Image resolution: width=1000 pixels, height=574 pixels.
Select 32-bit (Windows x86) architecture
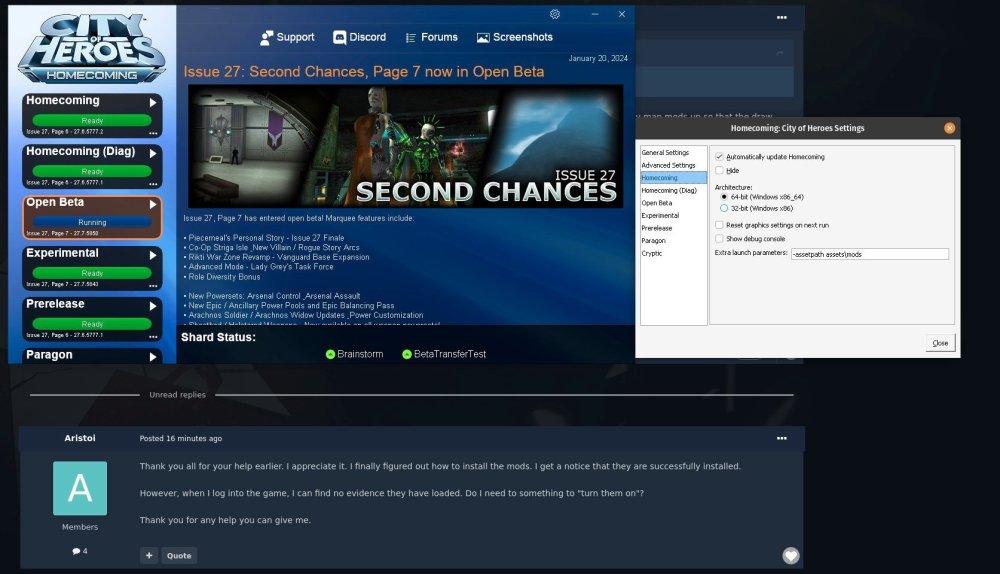coord(724,208)
